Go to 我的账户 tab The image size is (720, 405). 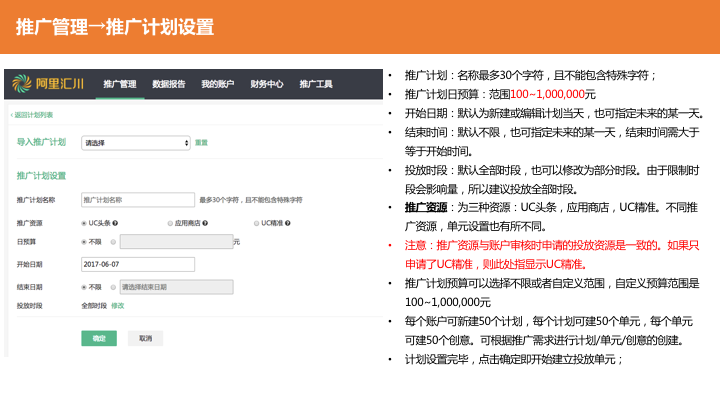click(x=218, y=84)
